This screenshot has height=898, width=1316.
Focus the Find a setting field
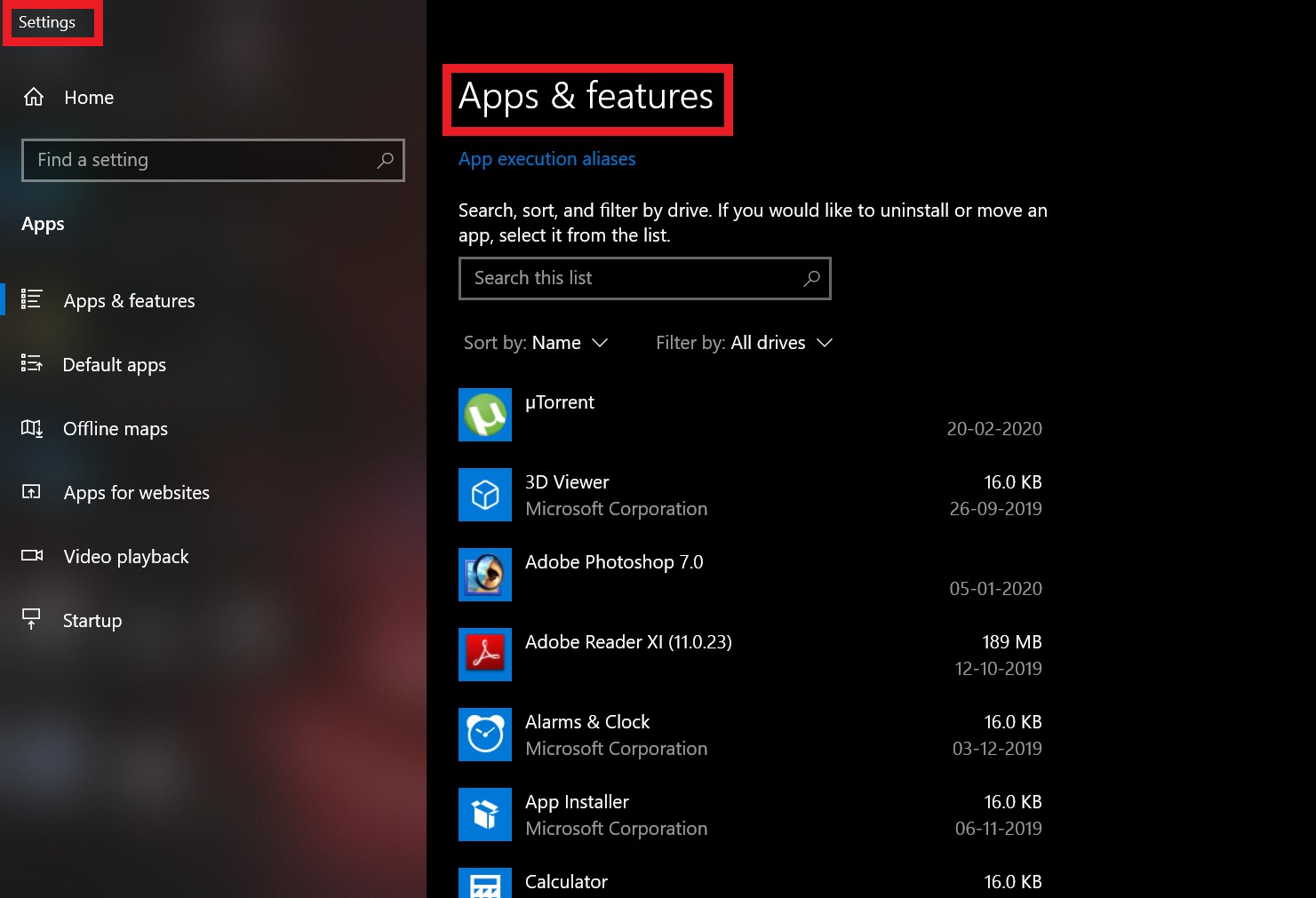click(x=213, y=160)
